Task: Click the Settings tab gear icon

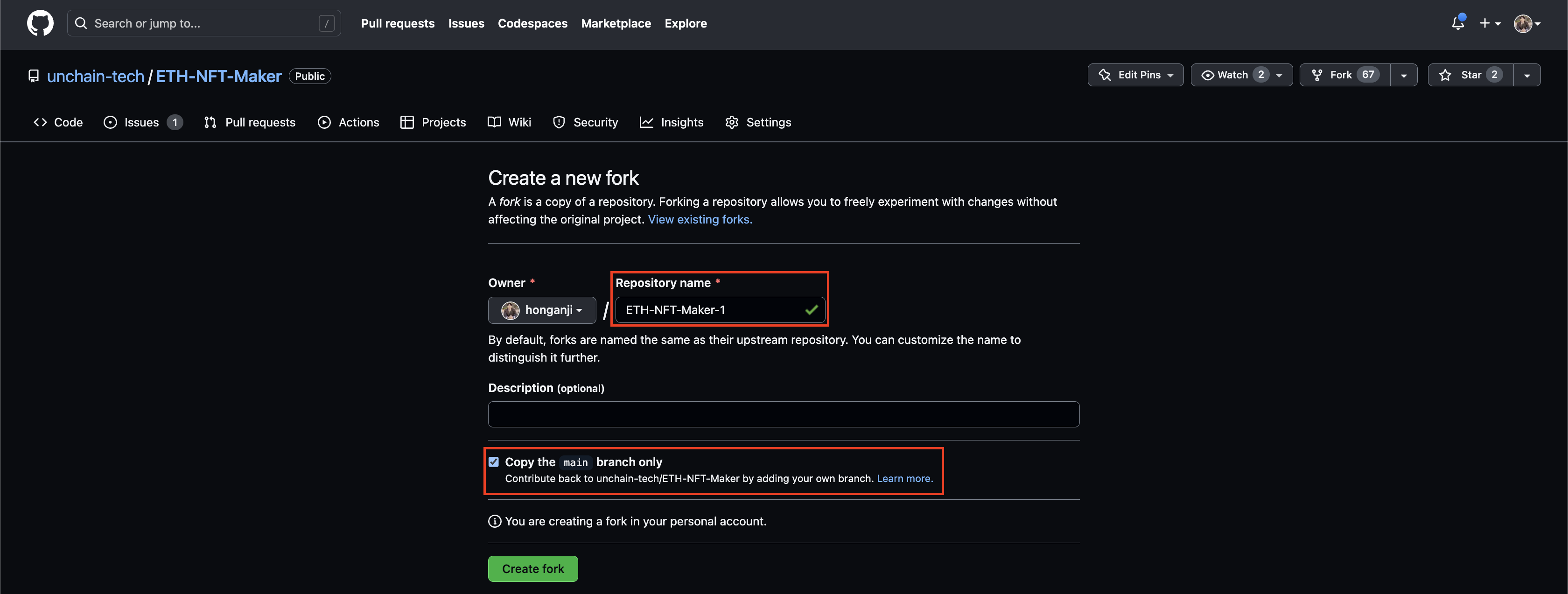Action: (x=732, y=122)
